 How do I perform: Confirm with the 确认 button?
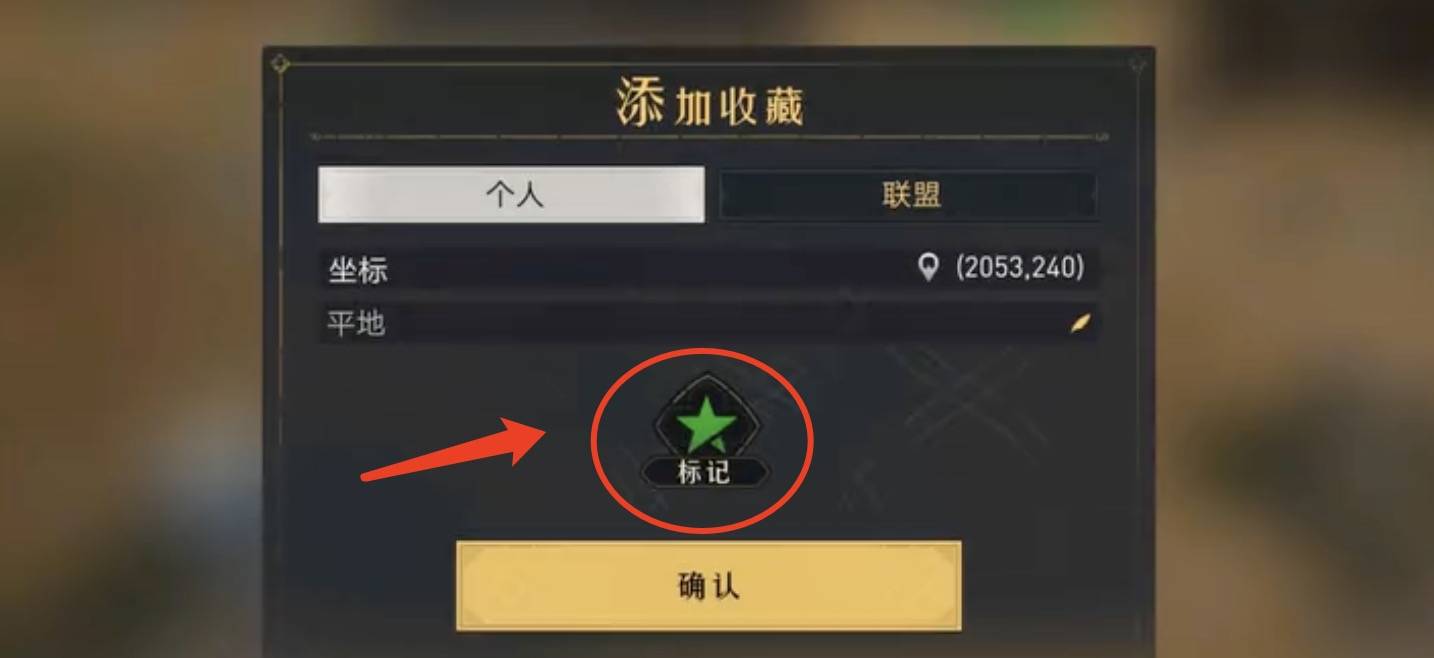tap(709, 586)
